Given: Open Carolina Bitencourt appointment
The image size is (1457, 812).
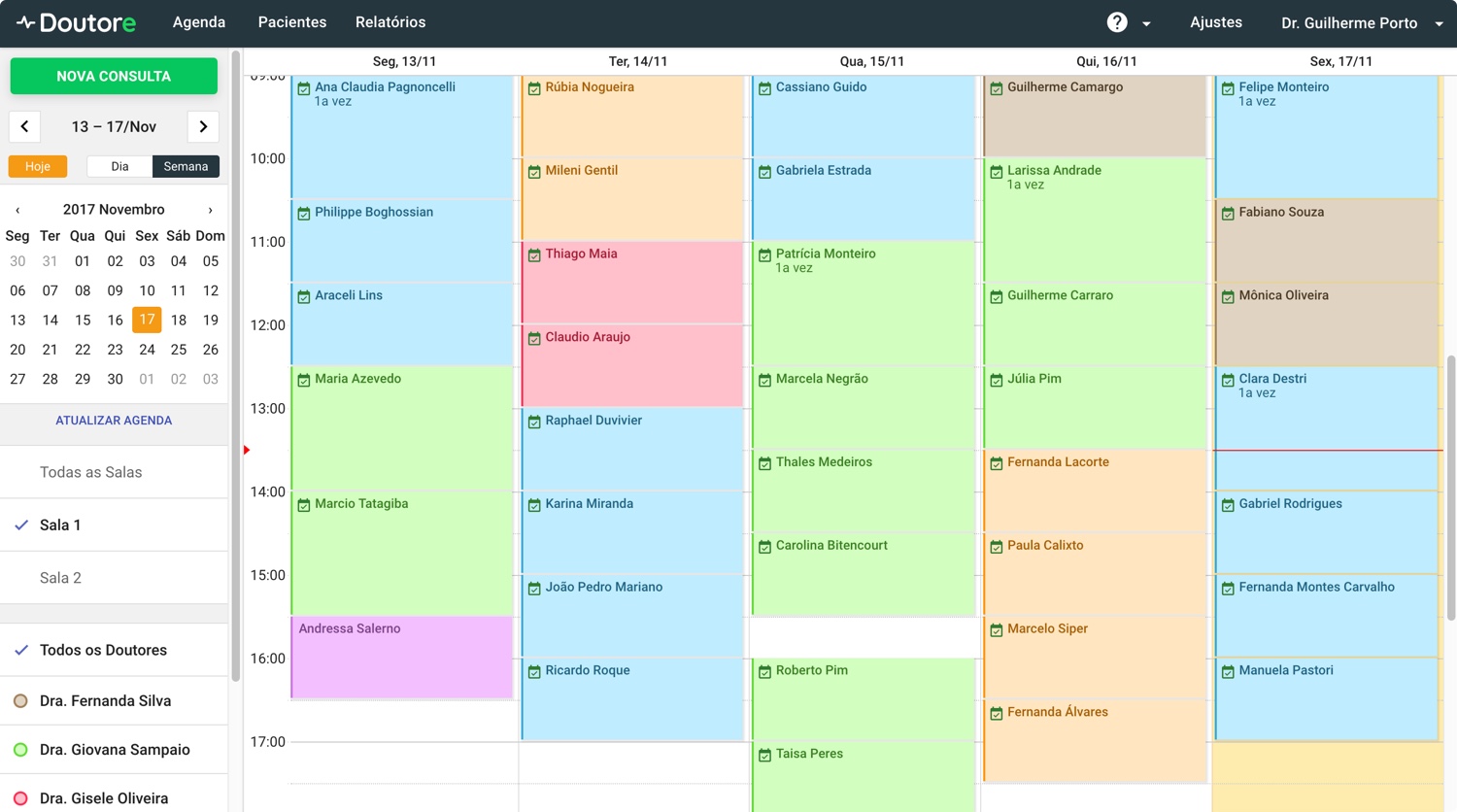Looking at the screenshot, I should pos(864,574).
